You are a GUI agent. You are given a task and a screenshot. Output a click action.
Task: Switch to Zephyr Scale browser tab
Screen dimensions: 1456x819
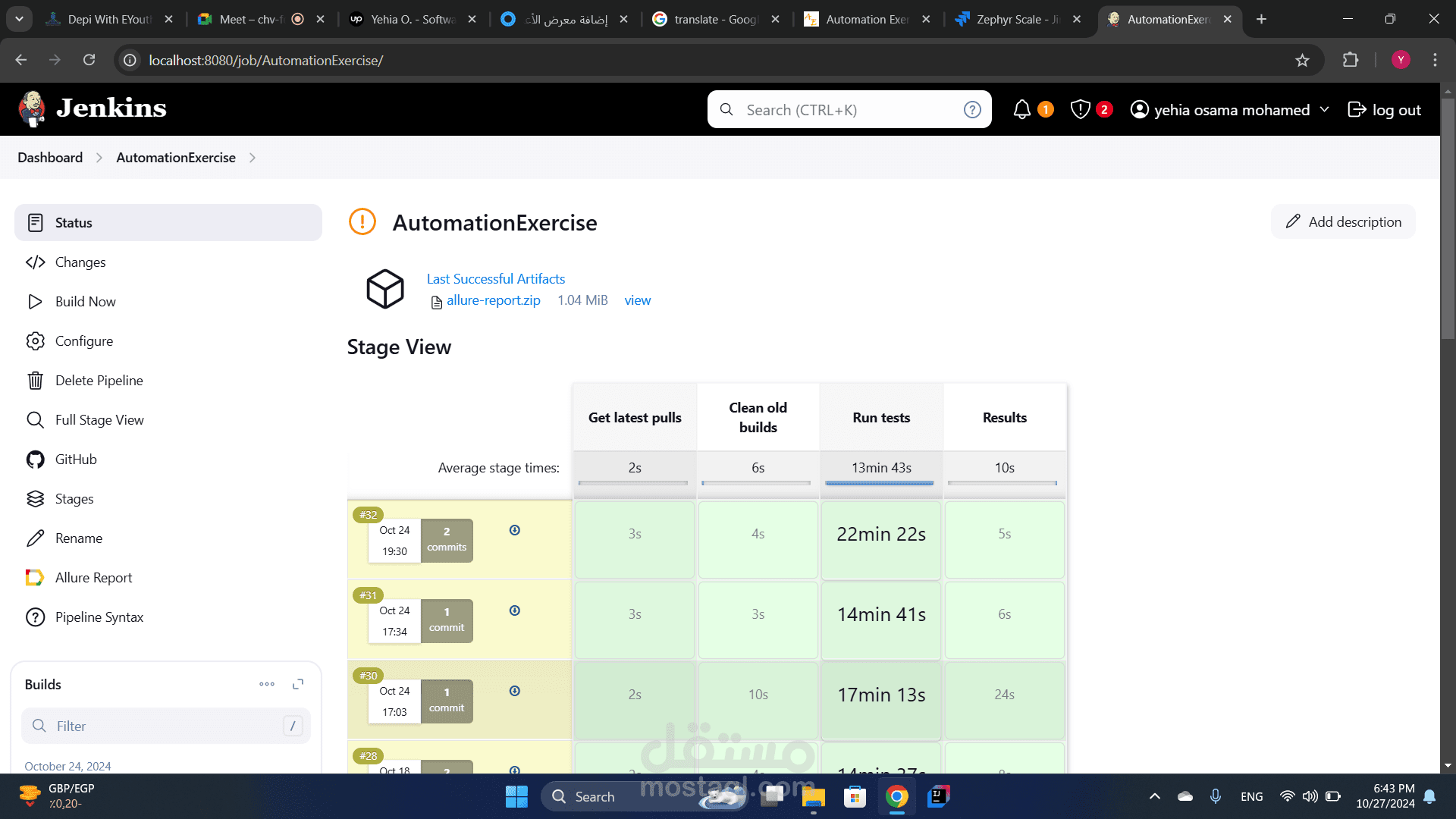[1018, 19]
